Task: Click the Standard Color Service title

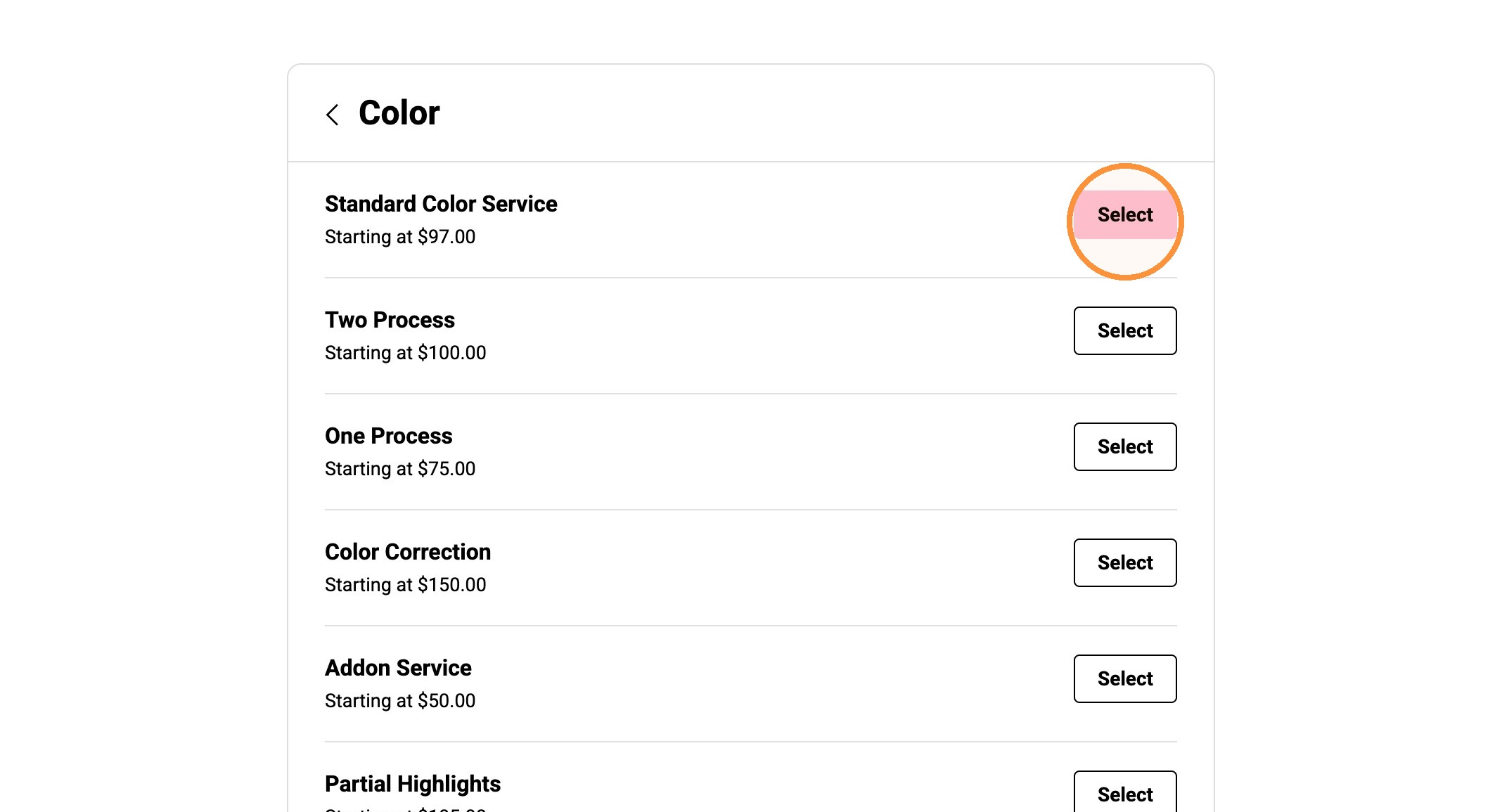Action: [x=441, y=204]
